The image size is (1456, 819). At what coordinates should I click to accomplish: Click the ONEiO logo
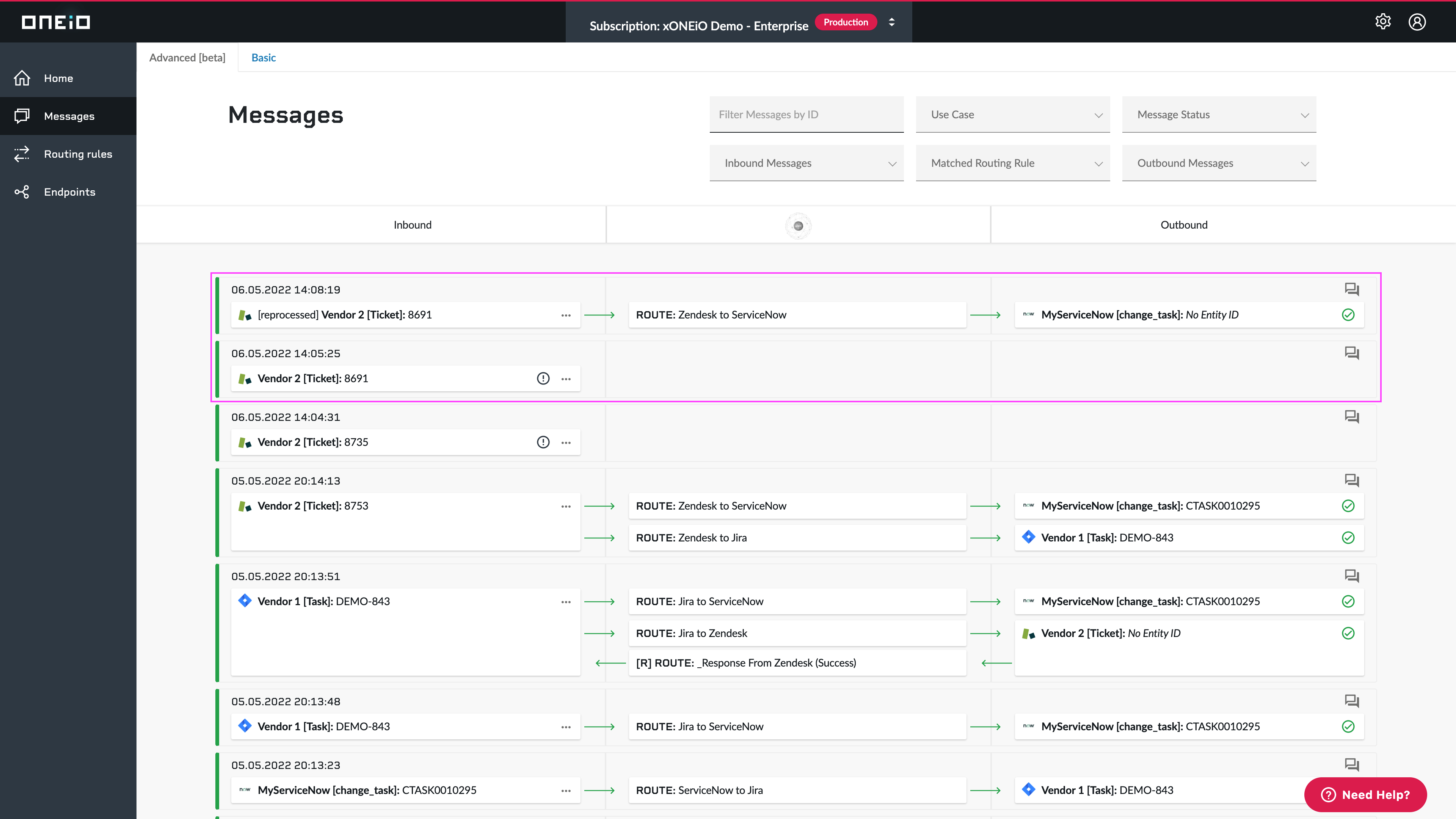pyautogui.click(x=55, y=22)
